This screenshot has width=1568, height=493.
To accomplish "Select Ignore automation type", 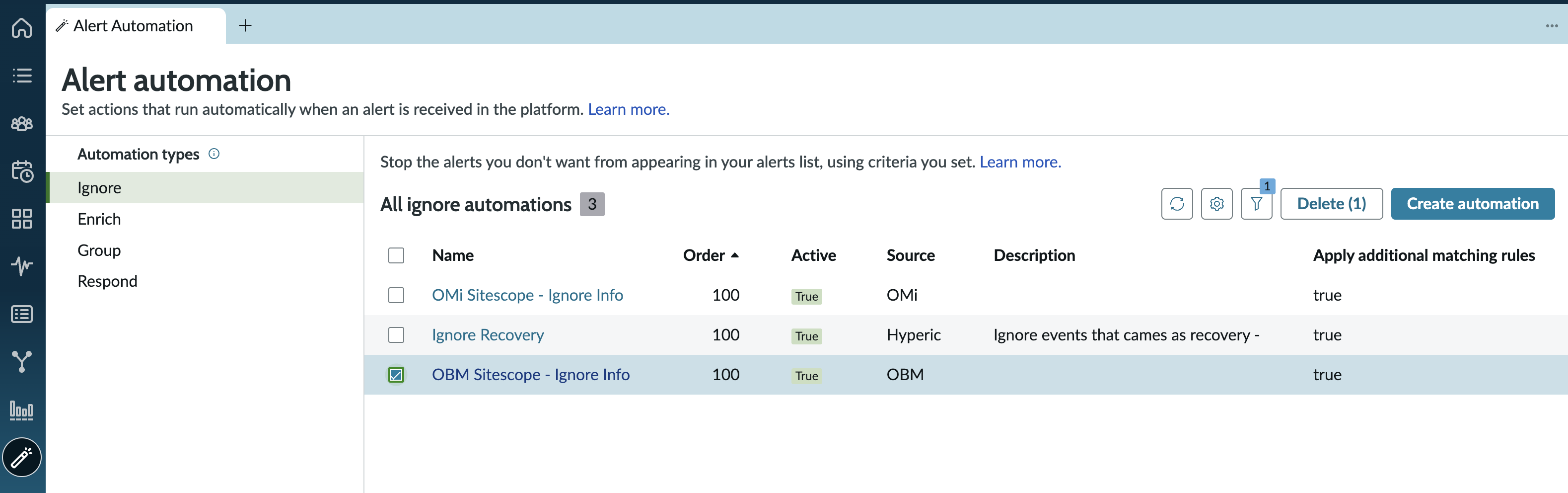I will tap(206, 188).
